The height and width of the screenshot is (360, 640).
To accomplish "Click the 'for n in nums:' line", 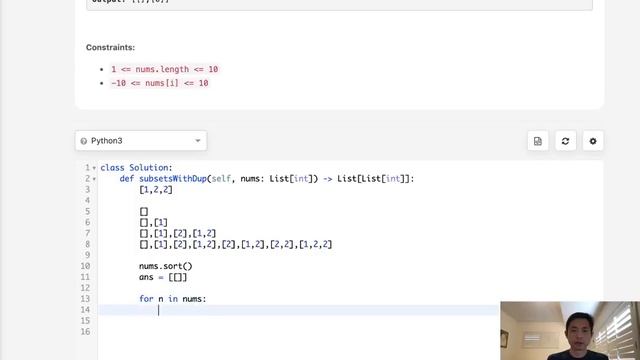I will (x=173, y=299).
